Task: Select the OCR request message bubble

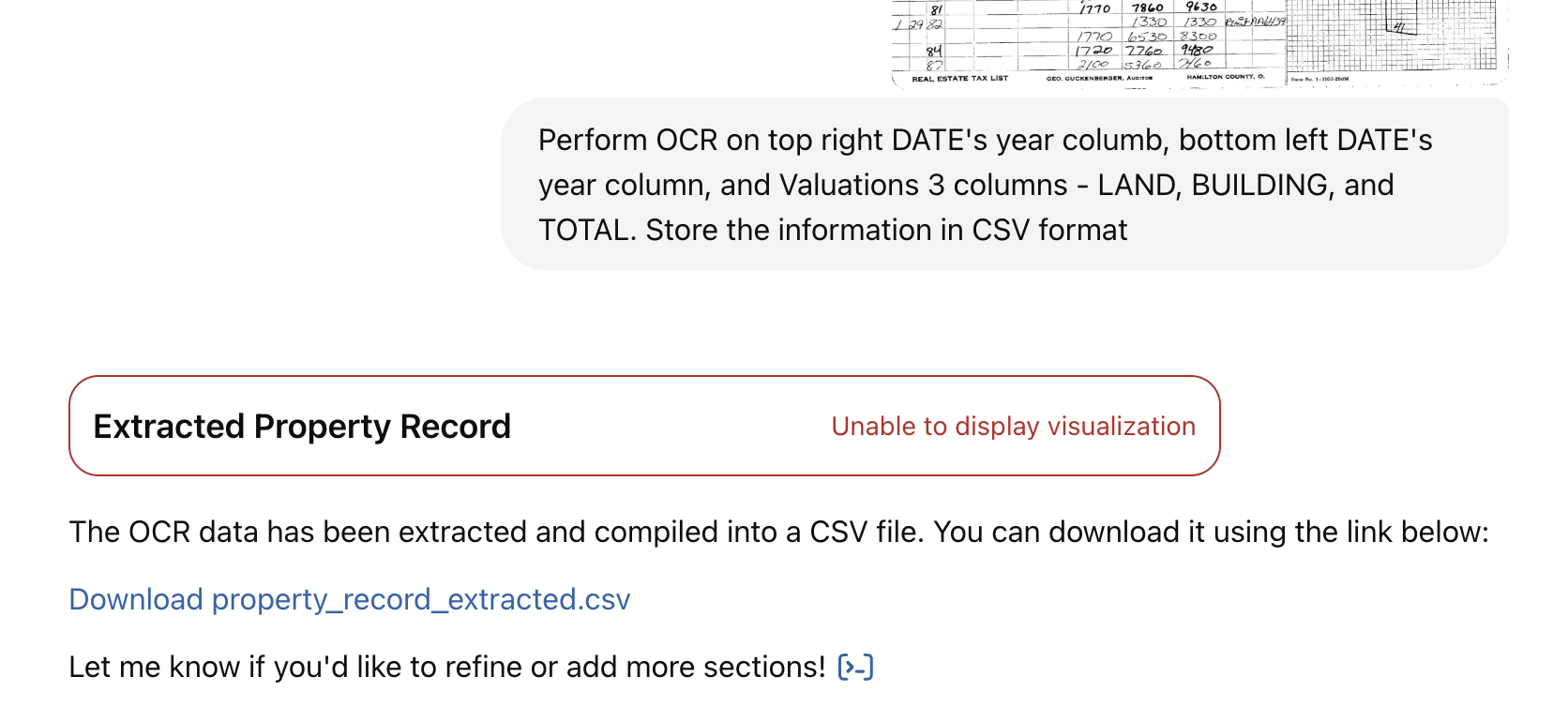Action: tap(1004, 184)
